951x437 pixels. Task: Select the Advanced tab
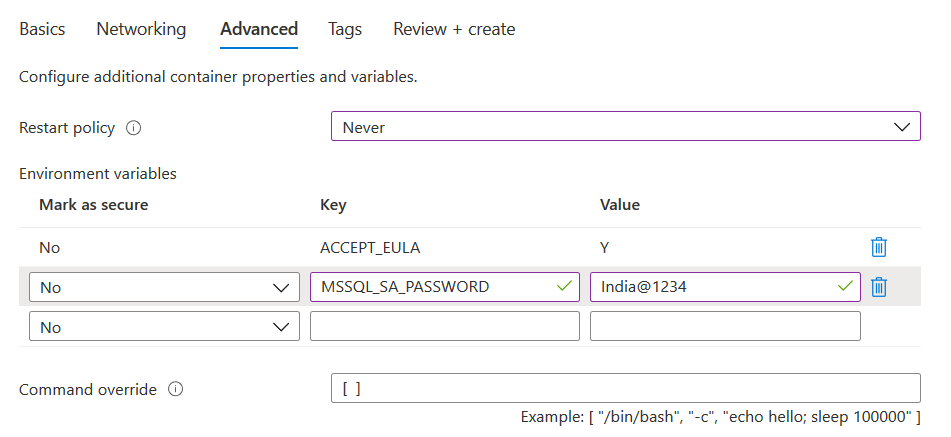click(259, 29)
